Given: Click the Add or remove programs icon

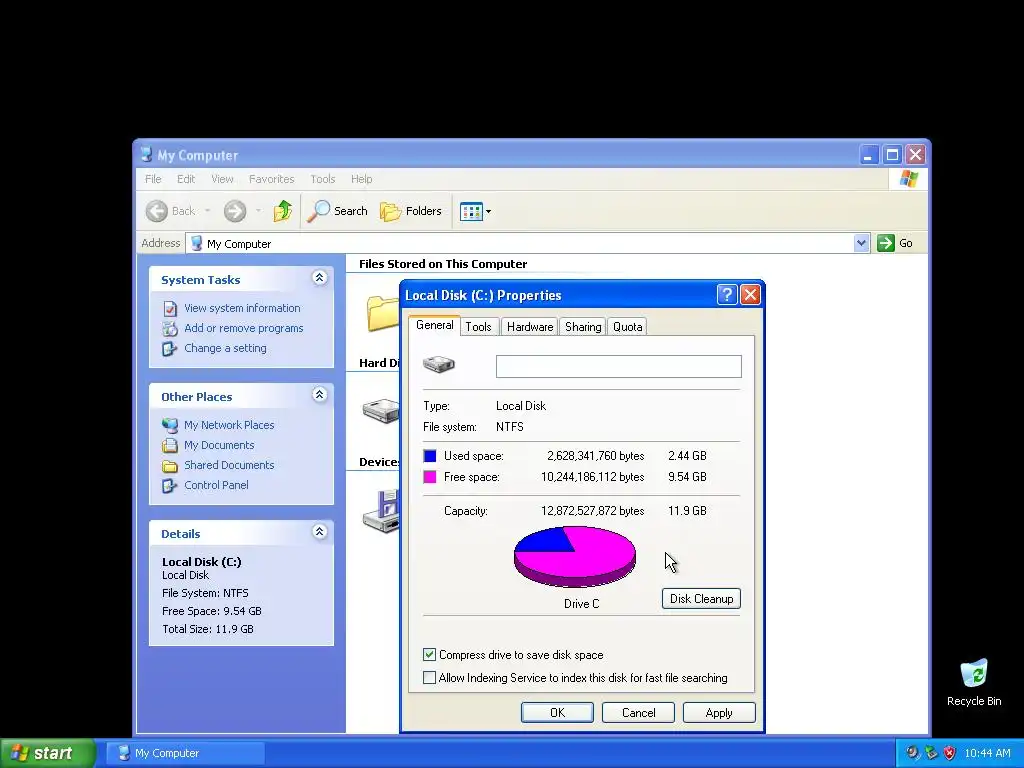Looking at the screenshot, I should [x=170, y=328].
